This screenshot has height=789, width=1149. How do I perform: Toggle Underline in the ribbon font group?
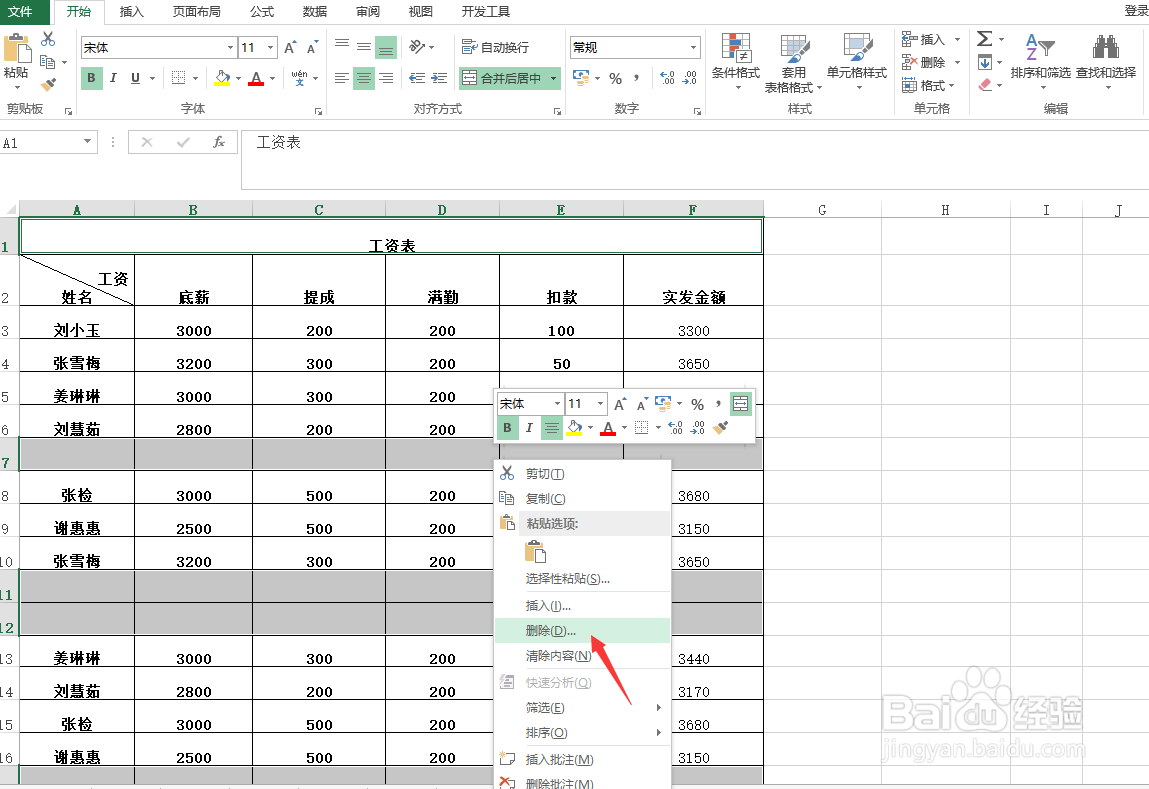point(136,78)
